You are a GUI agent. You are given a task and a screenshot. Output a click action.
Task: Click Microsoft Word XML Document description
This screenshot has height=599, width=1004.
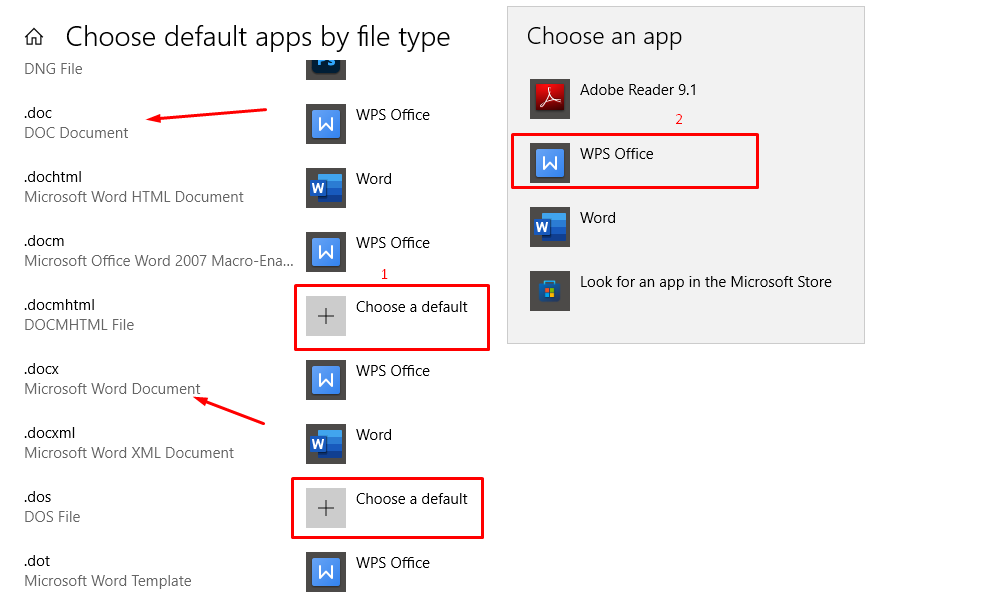point(129,453)
